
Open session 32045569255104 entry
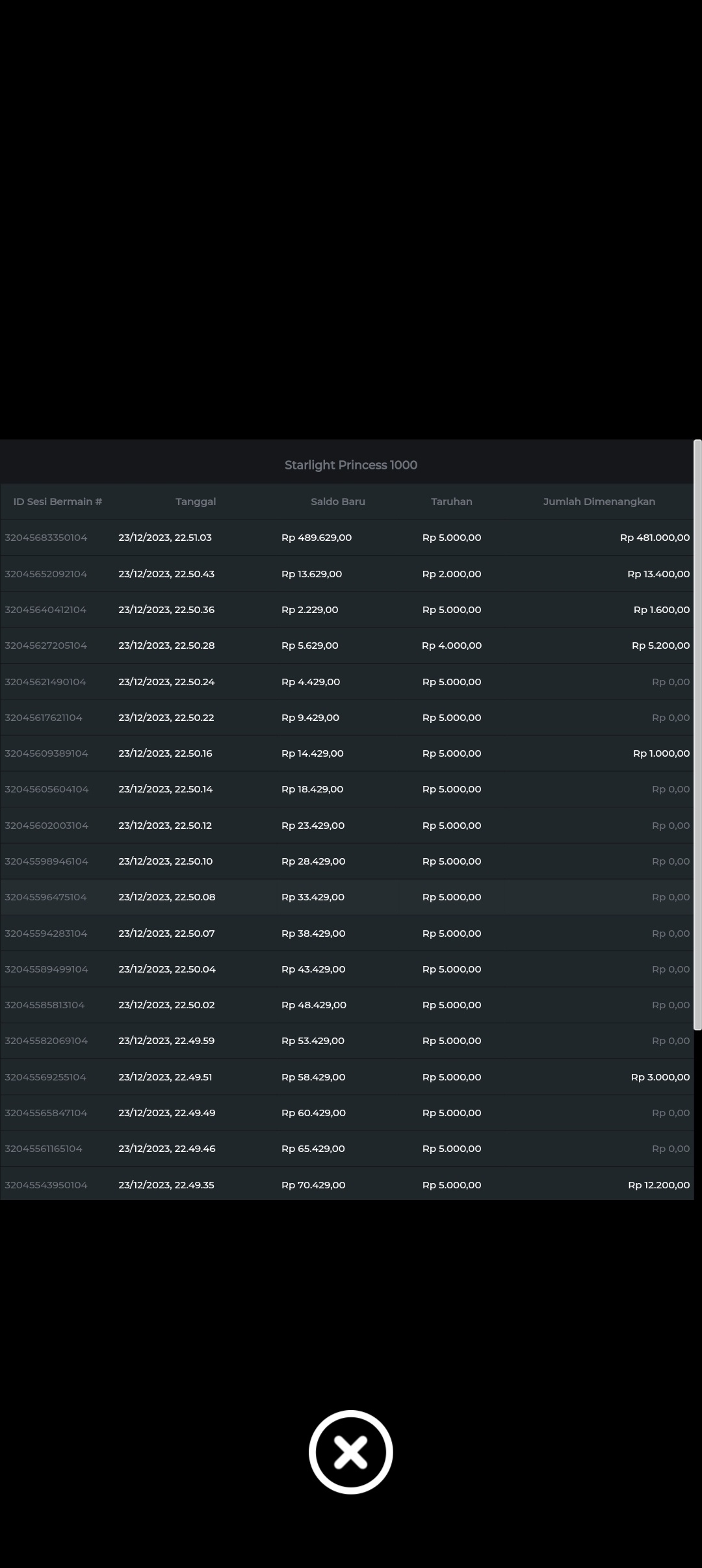[x=45, y=1077]
